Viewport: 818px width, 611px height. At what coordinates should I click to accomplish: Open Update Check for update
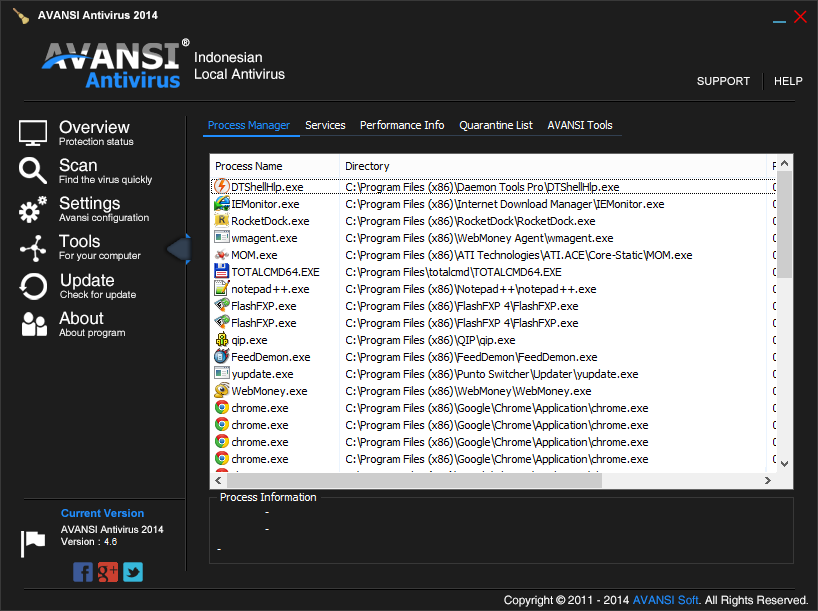coord(98,286)
